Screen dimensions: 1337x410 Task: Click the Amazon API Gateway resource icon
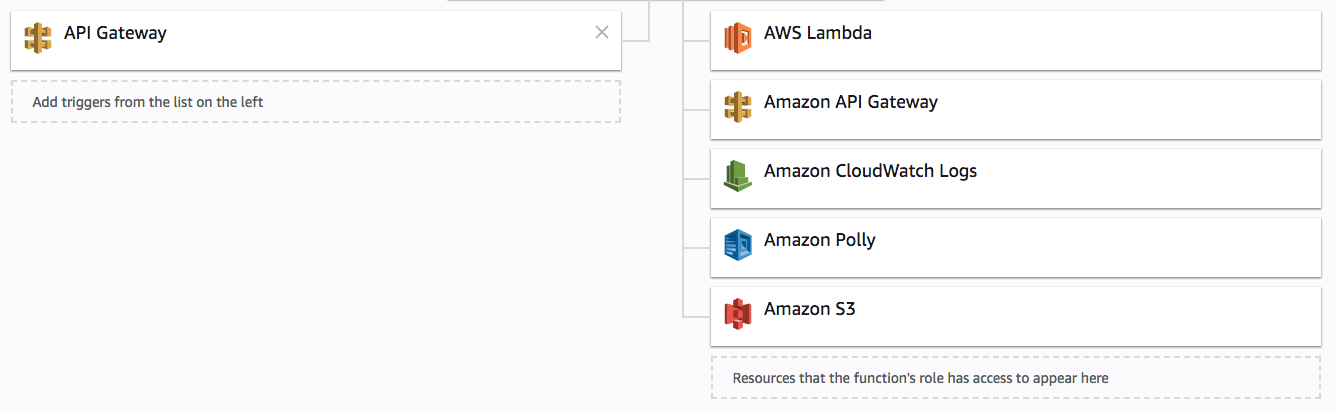tap(737, 107)
